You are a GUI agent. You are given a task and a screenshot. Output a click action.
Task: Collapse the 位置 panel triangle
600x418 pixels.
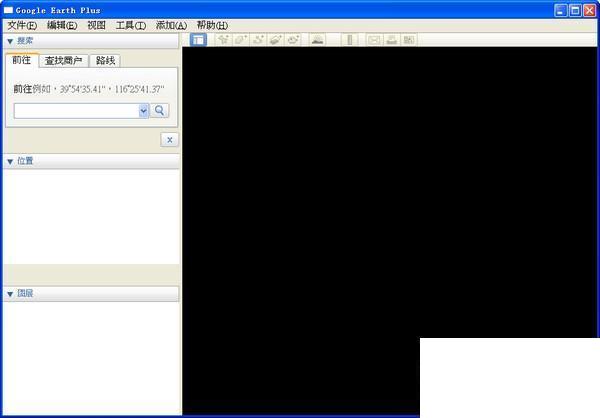pos(10,162)
